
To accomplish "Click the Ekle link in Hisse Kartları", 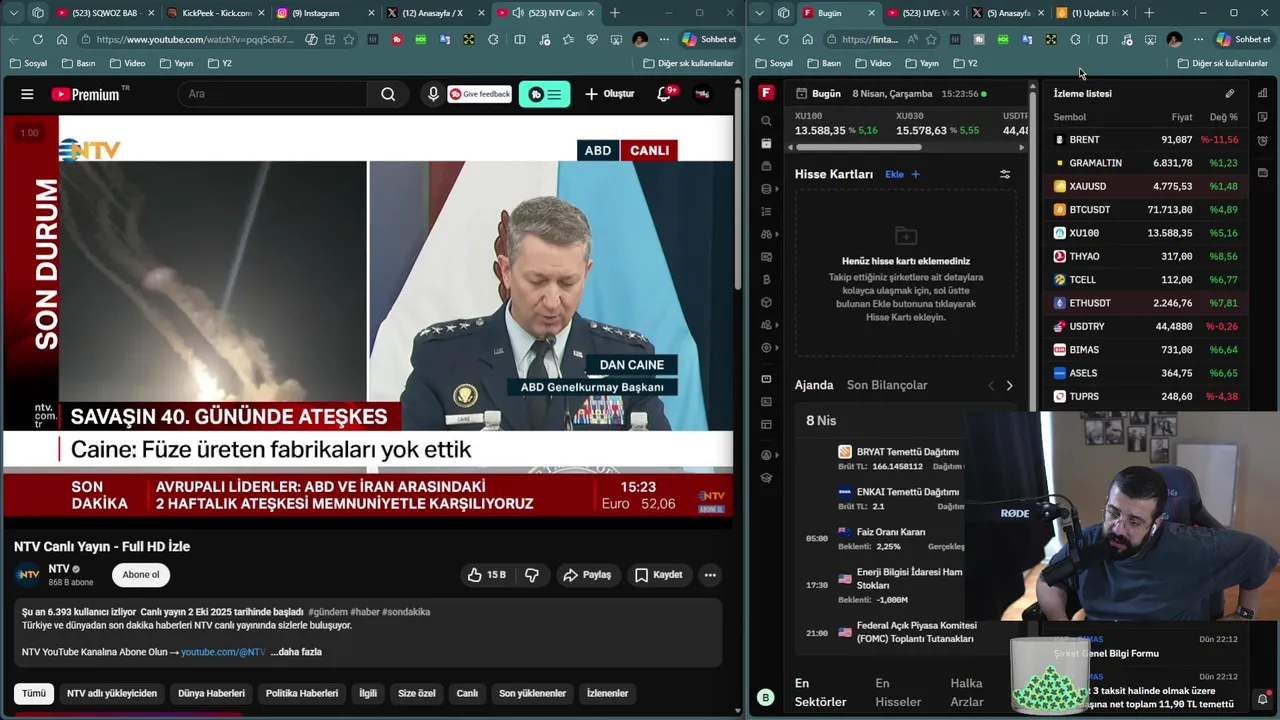I will coord(894,174).
